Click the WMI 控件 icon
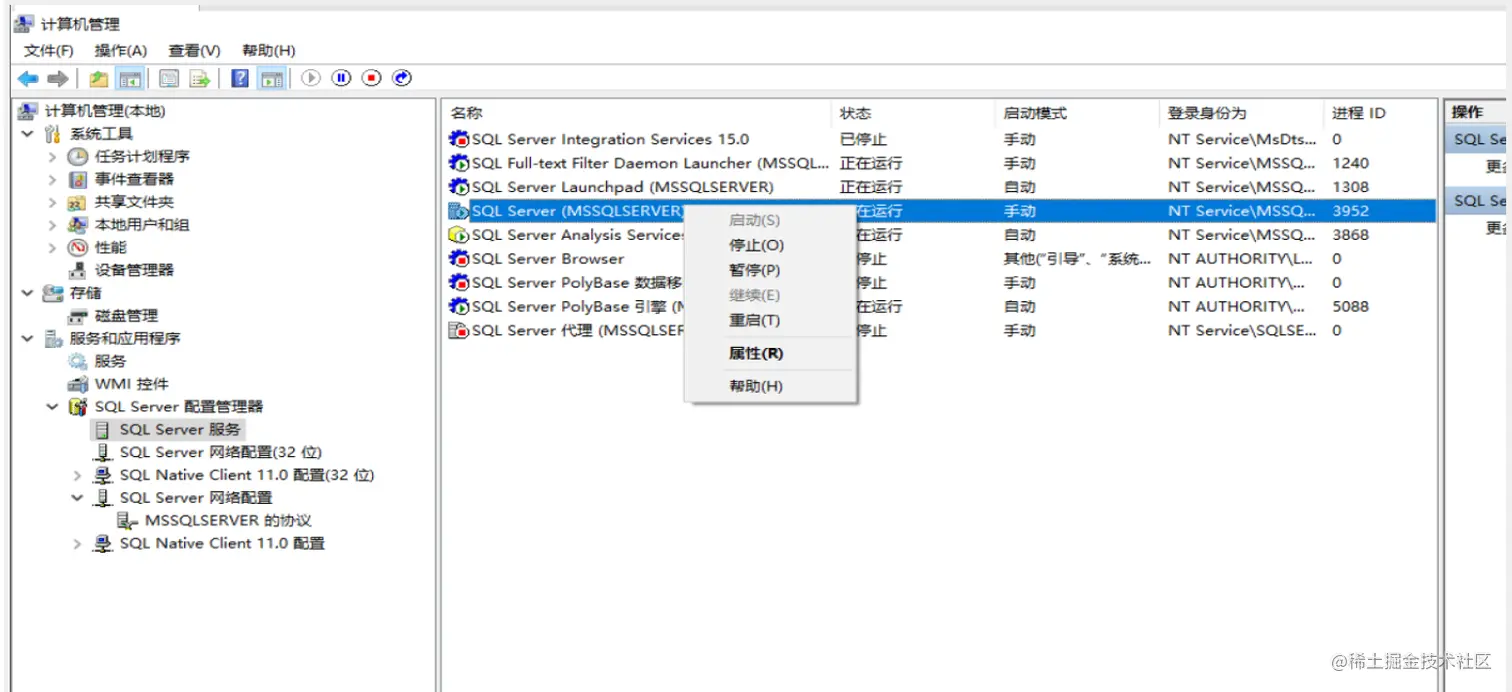Screen dimensions: 1512x692 point(78,384)
